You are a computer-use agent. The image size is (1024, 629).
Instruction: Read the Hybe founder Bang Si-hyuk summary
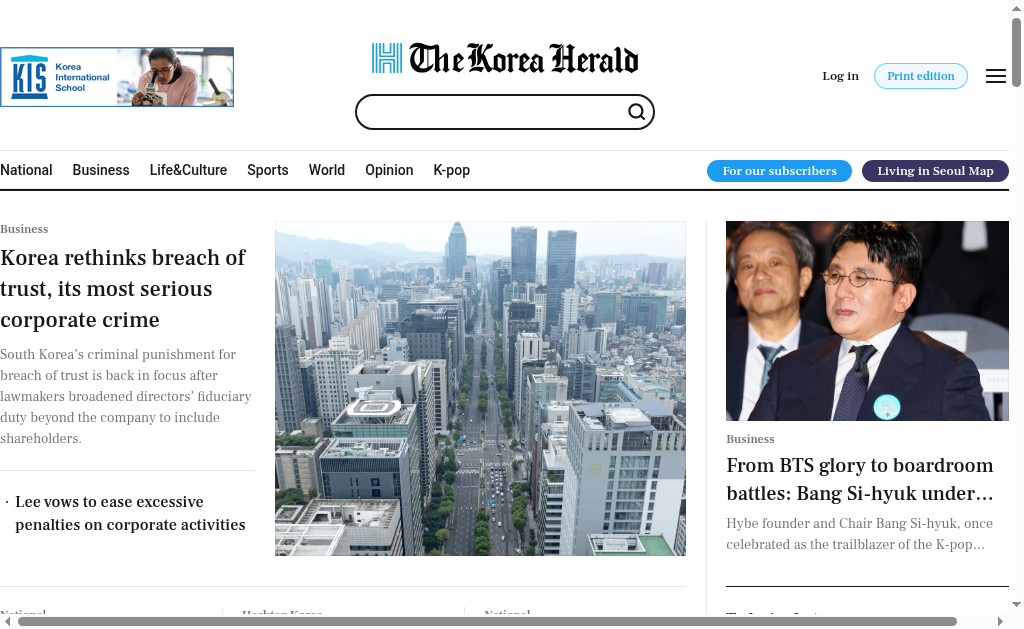(859, 534)
